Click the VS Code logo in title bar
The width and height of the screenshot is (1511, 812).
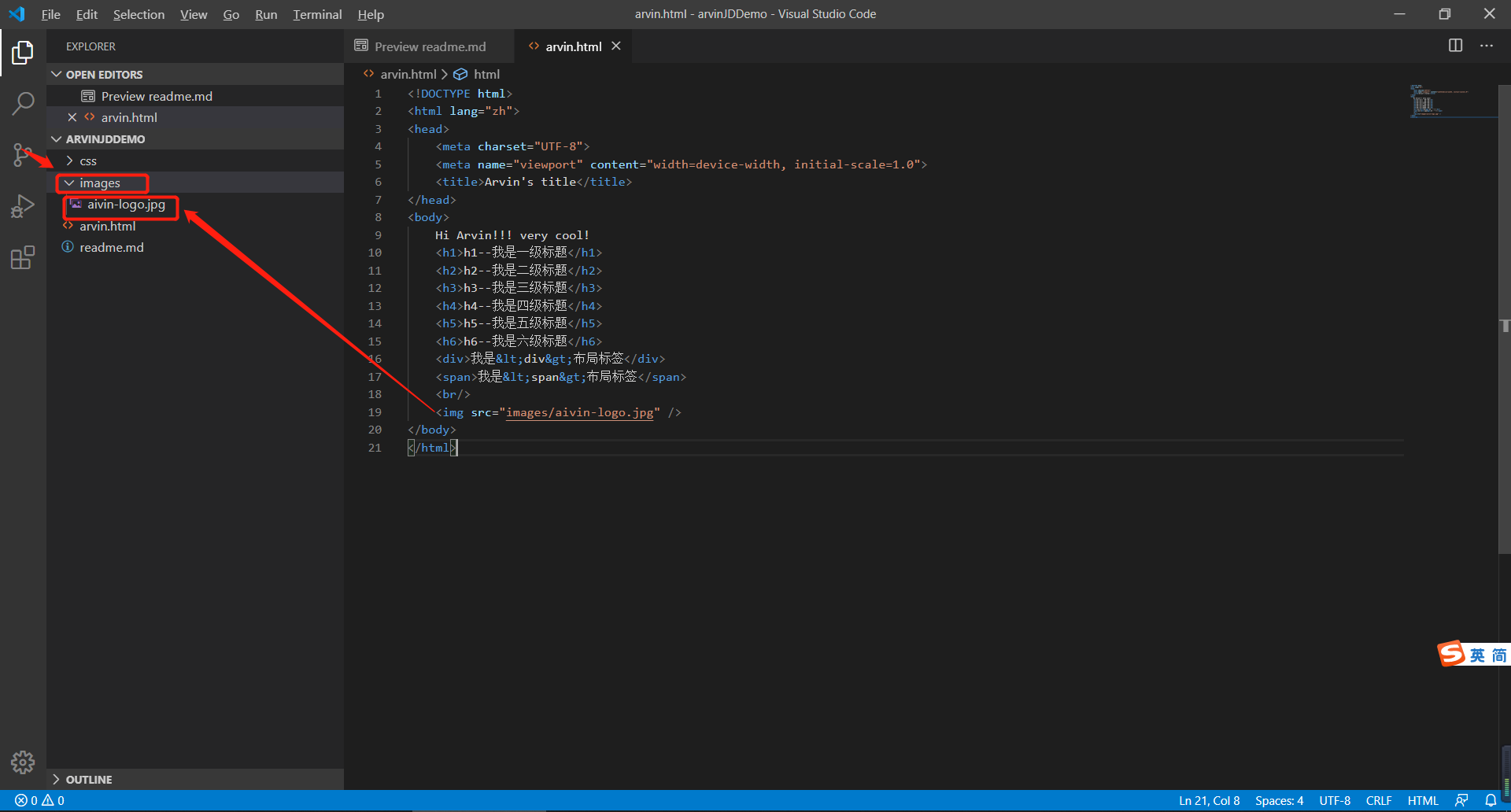(17, 14)
